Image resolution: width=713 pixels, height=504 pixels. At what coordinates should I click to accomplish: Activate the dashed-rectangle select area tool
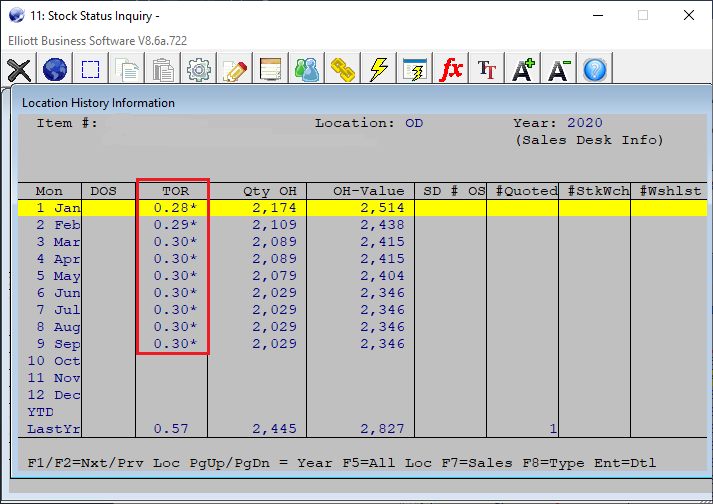[90, 69]
